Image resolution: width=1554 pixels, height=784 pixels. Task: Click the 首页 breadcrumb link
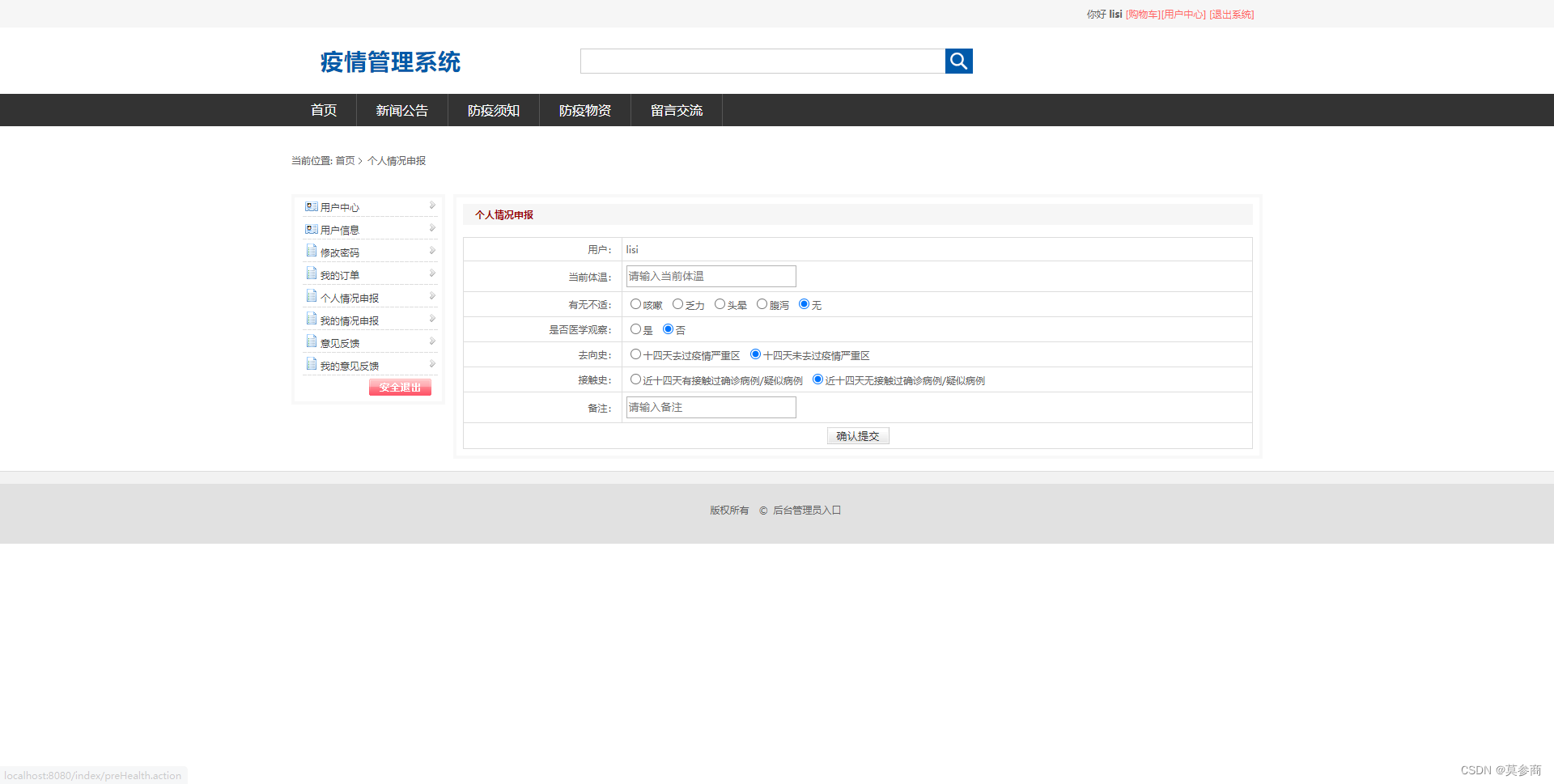pos(345,161)
